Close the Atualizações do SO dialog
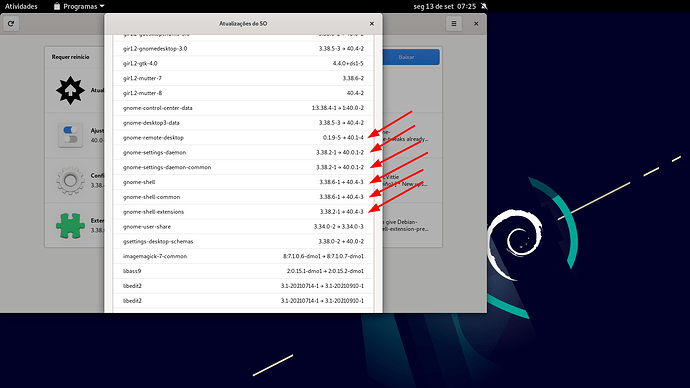Viewport: 690px width, 388px height. [x=371, y=24]
